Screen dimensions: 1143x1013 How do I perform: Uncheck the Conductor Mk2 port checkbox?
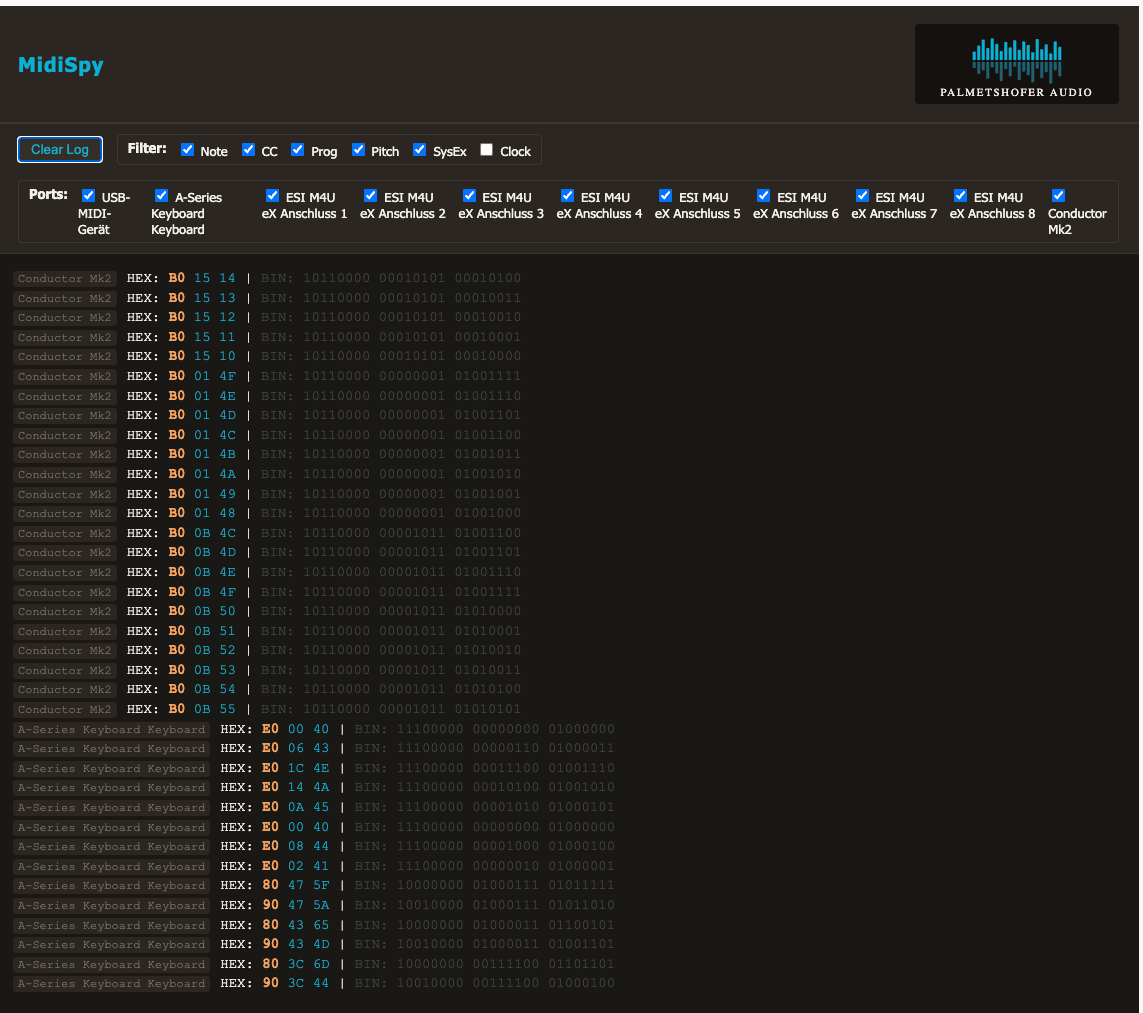1058,195
